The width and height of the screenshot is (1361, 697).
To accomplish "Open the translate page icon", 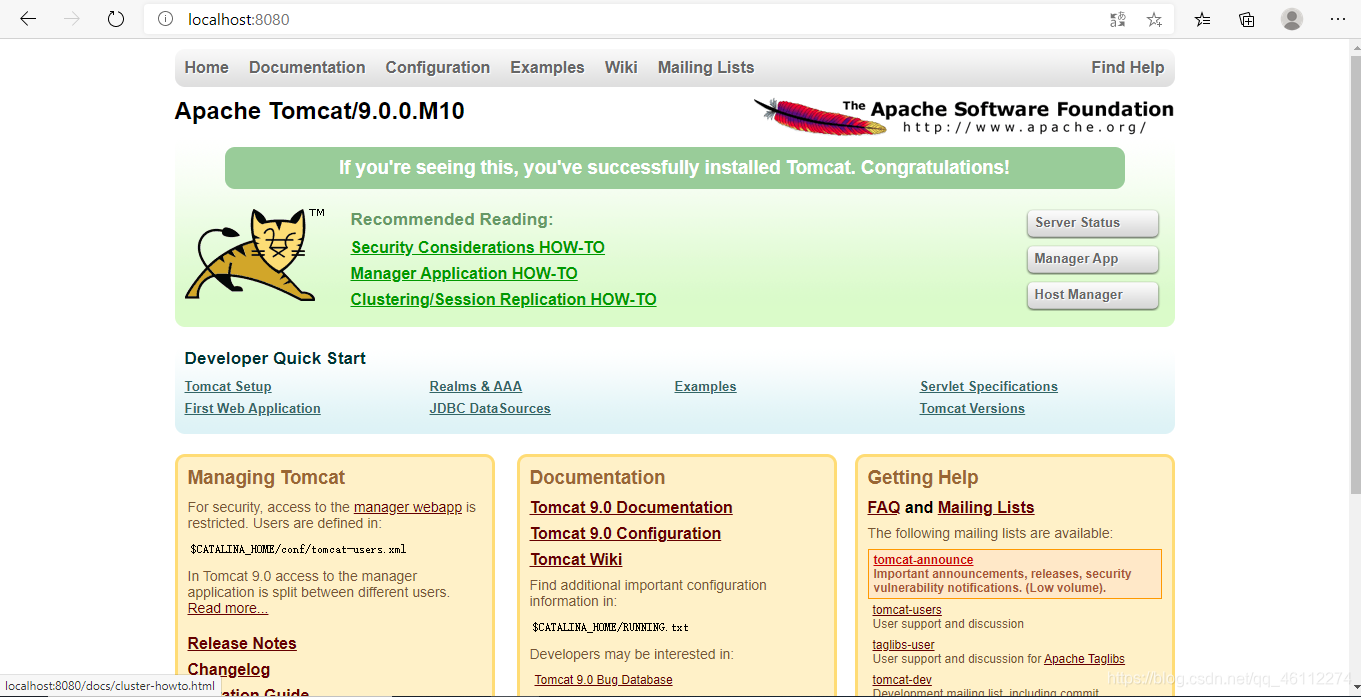I will click(x=1118, y=19).
